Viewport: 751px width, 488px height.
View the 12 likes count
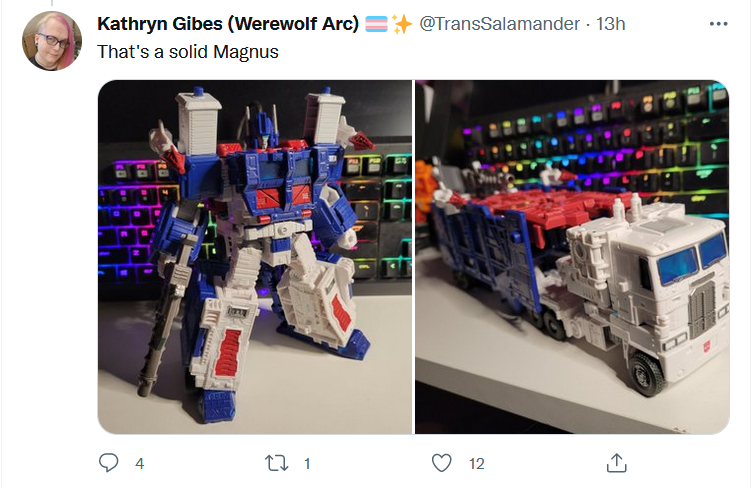[x=477, y=464]
